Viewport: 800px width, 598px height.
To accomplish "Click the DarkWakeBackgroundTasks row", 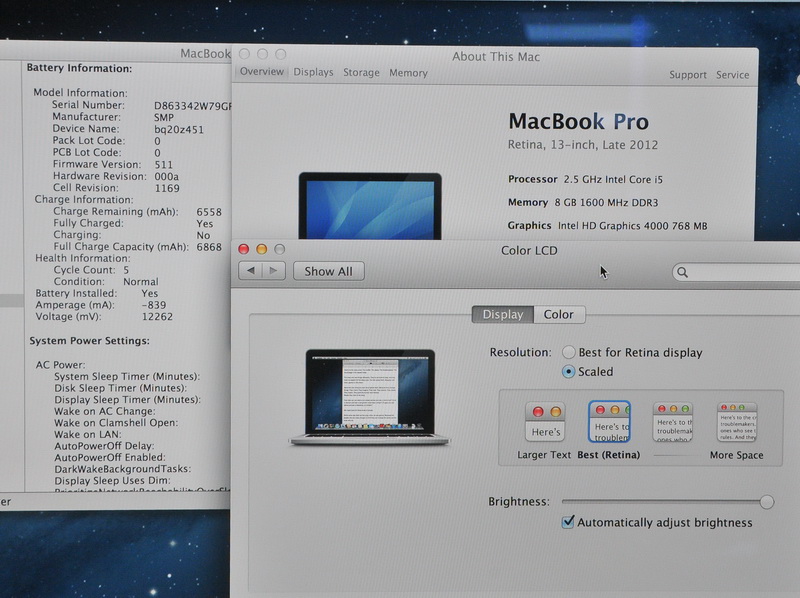I will pos(122,469).
